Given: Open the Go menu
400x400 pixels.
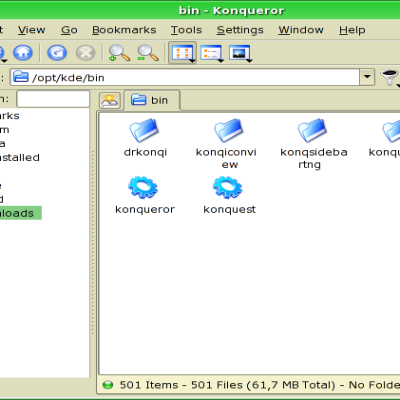Looking at the screenshot, I should [x=69, y=30].
